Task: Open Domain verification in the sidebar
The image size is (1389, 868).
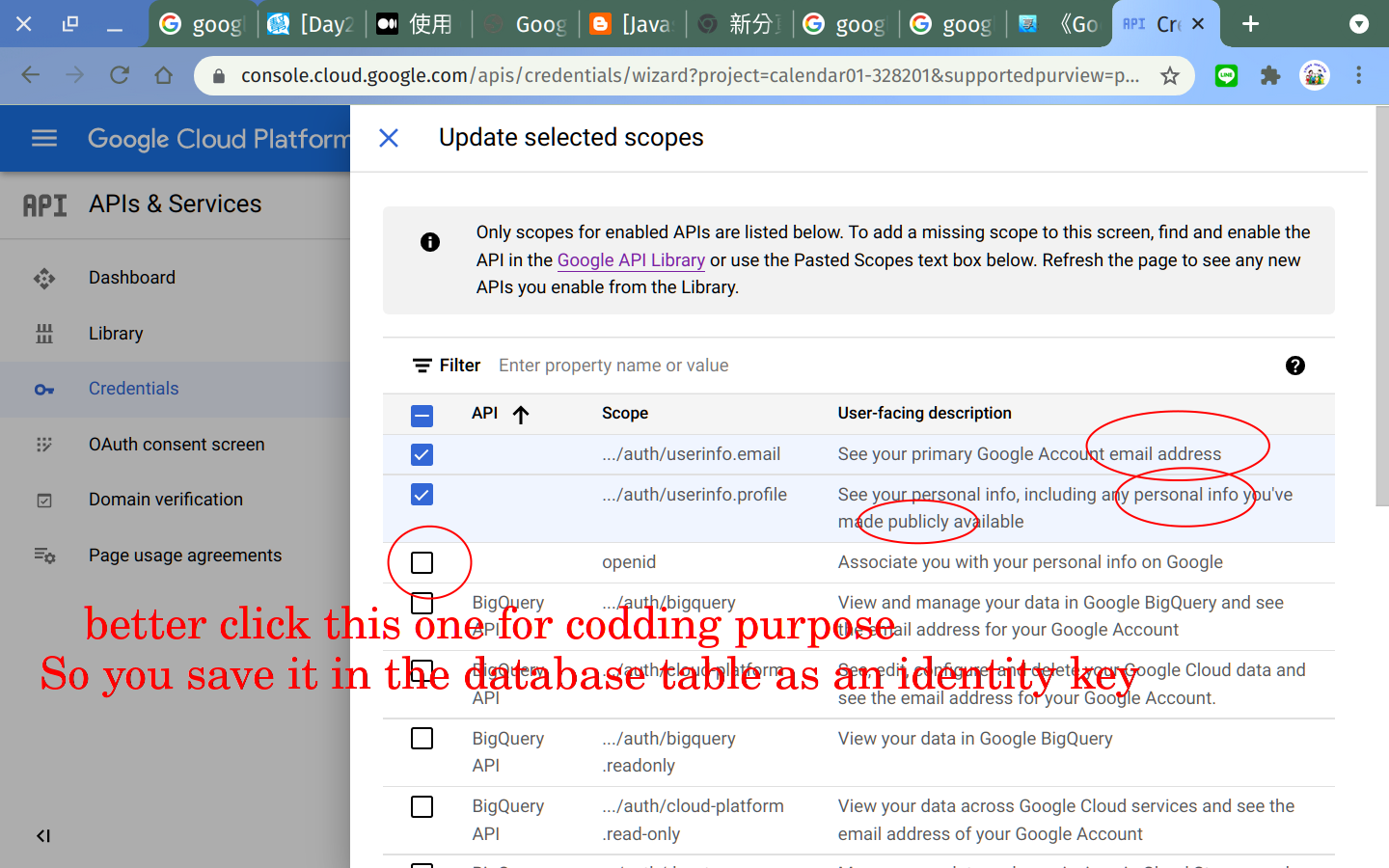Action: click(x=175, y=500)
